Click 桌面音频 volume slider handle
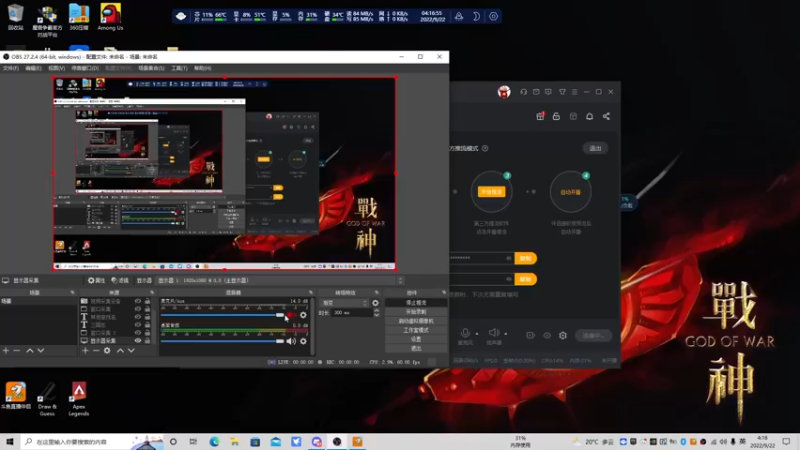This screenshot has width=800, height=450. coord(280,341)
